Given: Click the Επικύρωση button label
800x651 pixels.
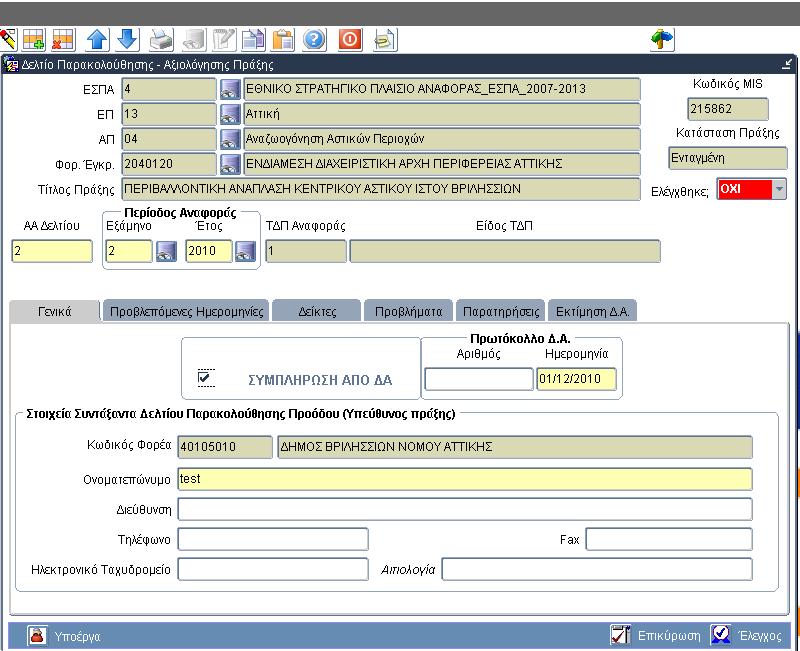Looking at the screenshot, I should (x=669, y=636).
